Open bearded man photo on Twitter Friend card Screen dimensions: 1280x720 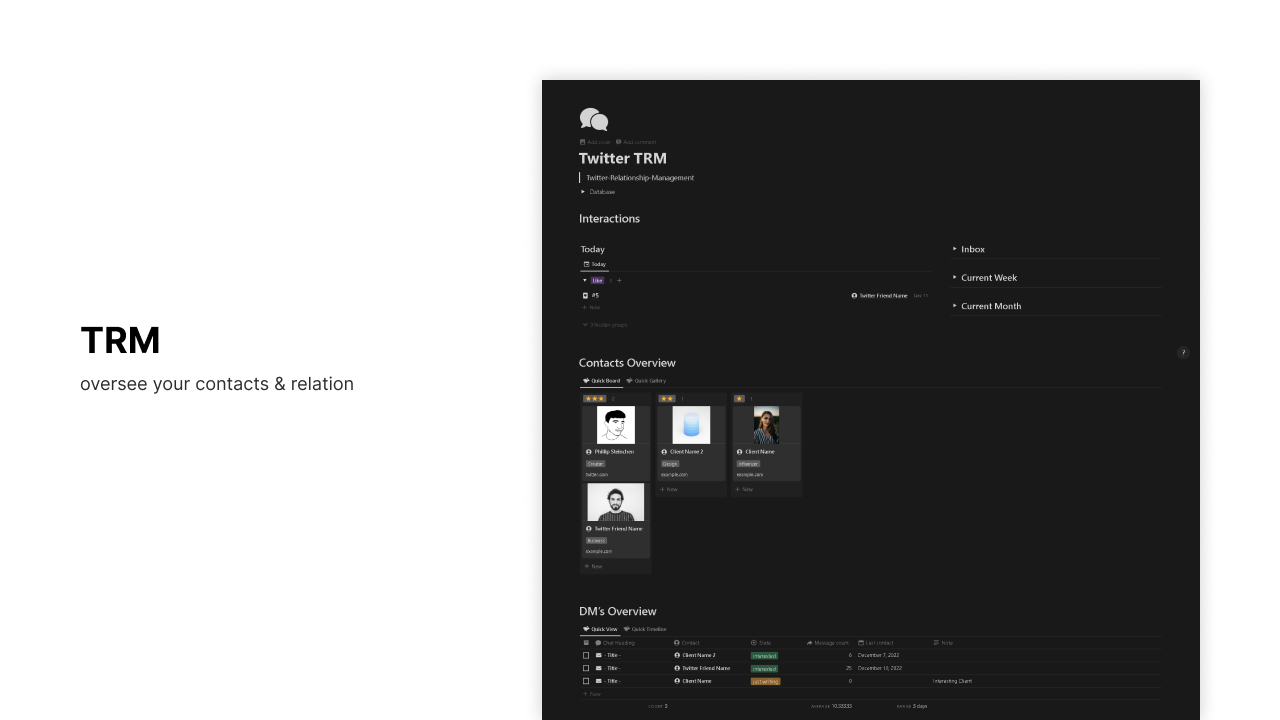pos(616,502)
